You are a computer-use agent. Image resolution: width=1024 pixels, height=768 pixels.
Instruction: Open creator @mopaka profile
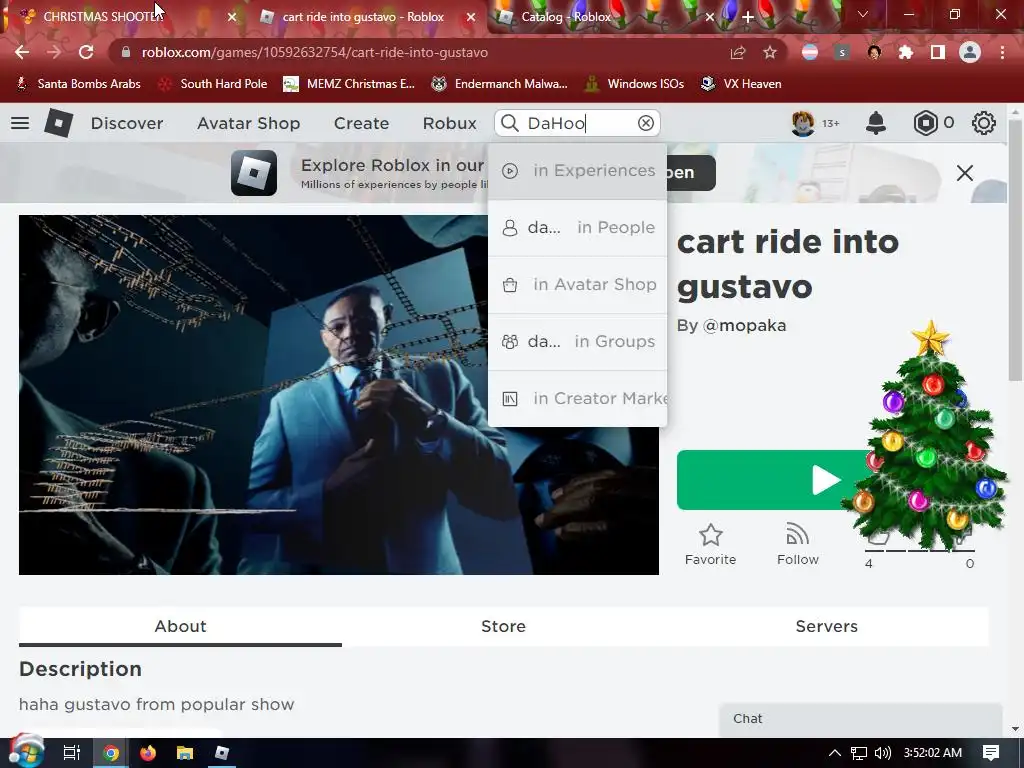tap(744, 325)
